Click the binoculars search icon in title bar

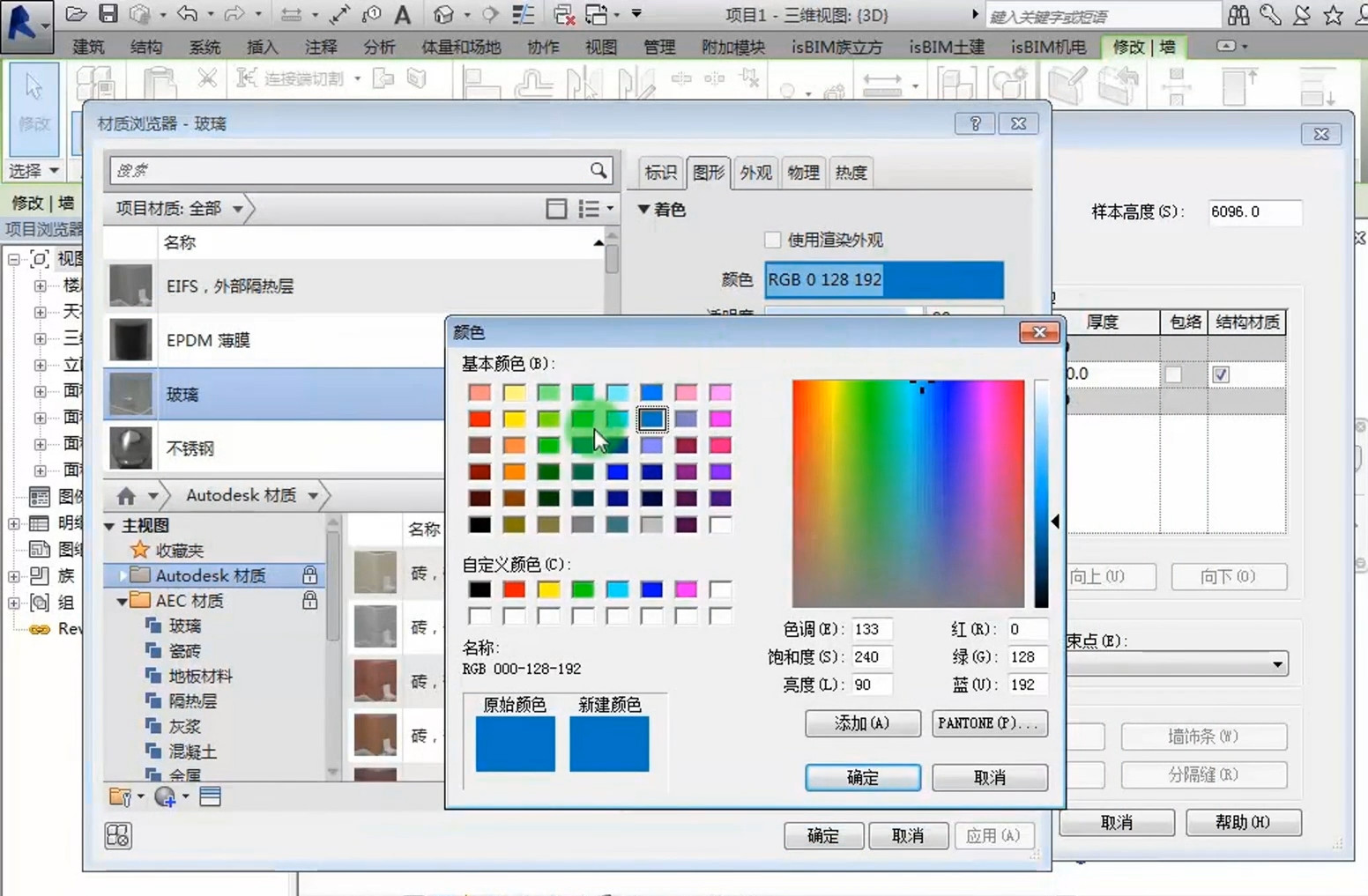(x=1238, y=15)
